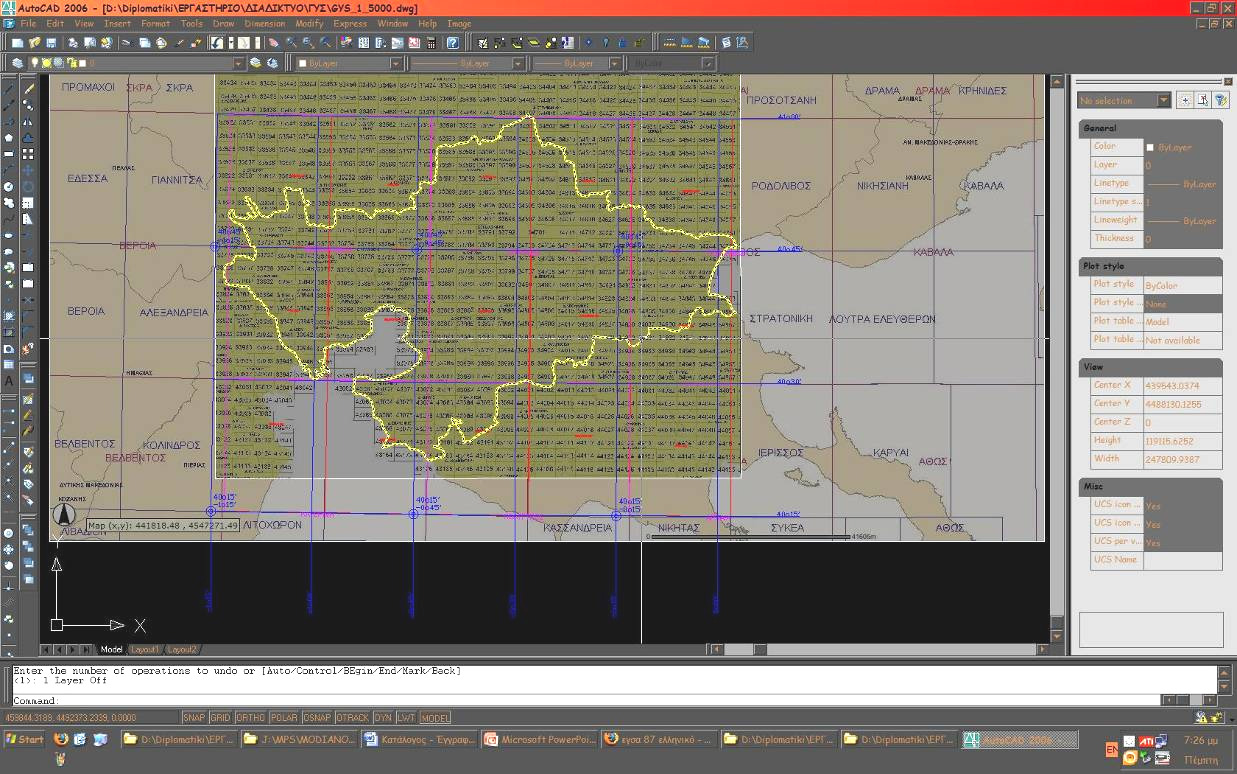The height and width of the screenshot is (774, 1237).
Task: Switch to the J:\MPS\MODIANO folder taskbar button
Action: tap(299, 740)
